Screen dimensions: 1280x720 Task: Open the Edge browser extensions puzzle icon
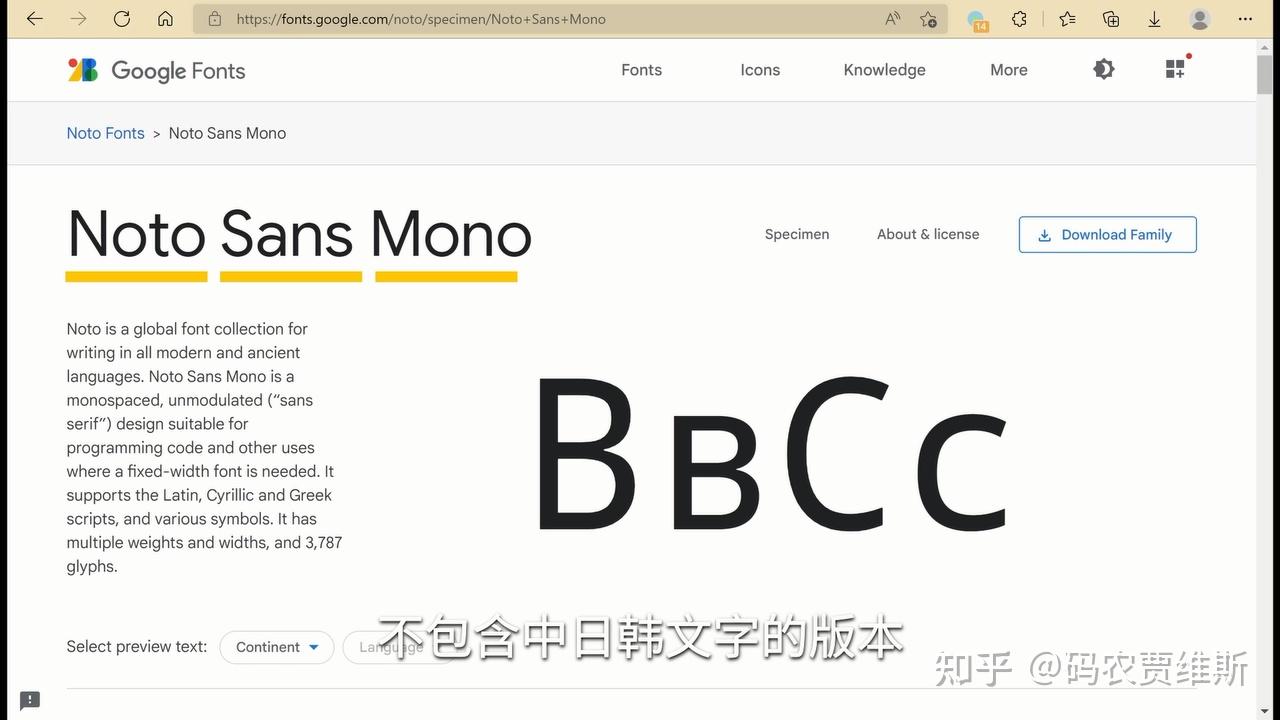[1019, 19]
